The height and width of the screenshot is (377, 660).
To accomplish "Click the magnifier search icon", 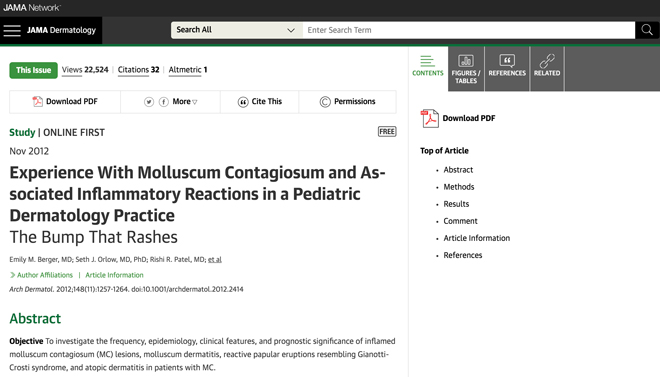I will [647, 30].
